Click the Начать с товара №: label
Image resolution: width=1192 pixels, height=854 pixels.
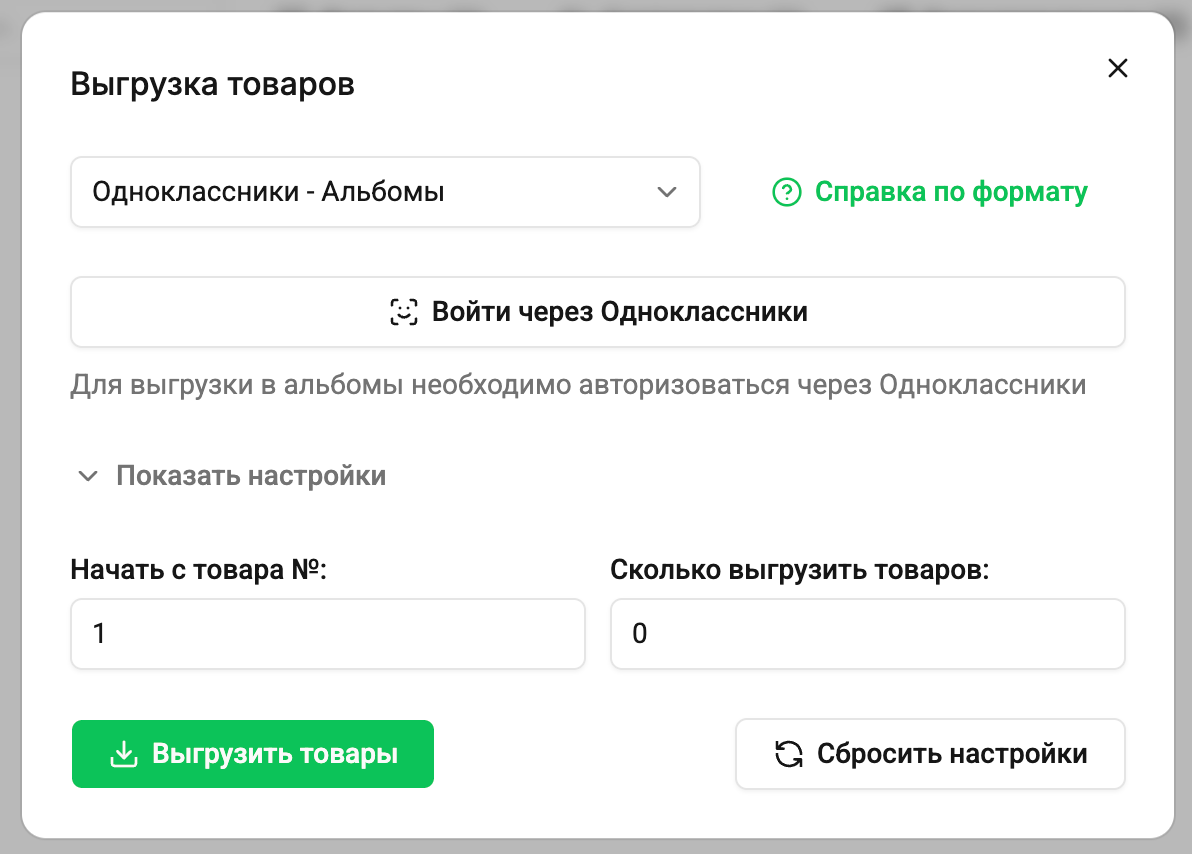(x=198, y=570)
